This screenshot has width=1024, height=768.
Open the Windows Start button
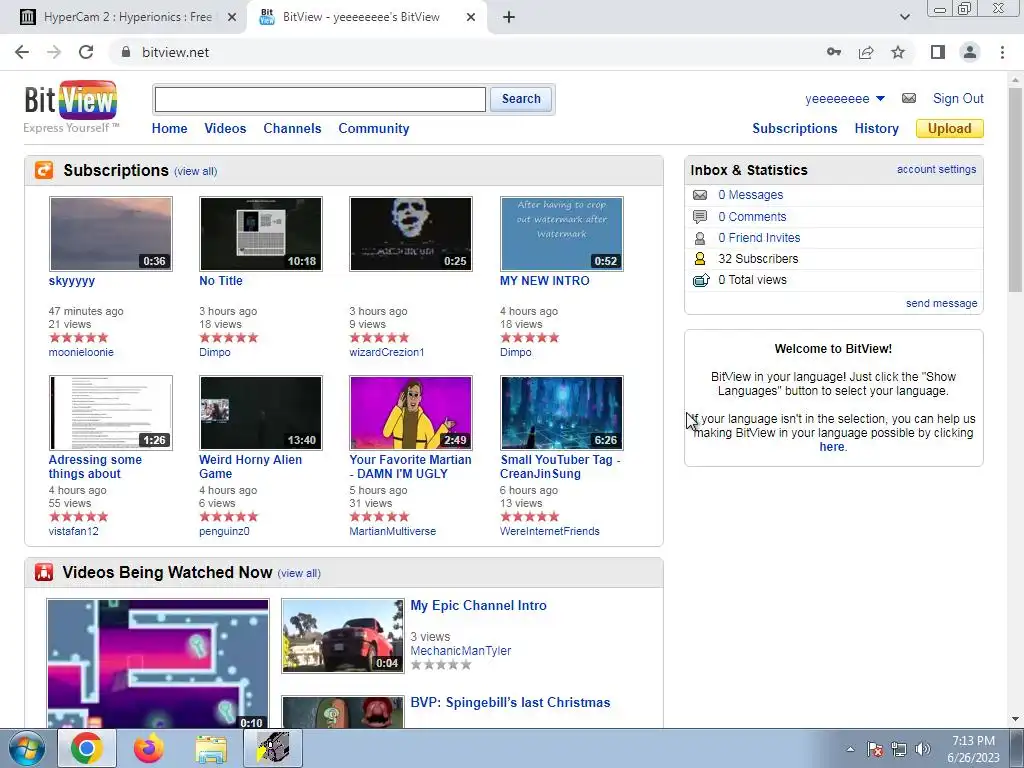[27, 748]
